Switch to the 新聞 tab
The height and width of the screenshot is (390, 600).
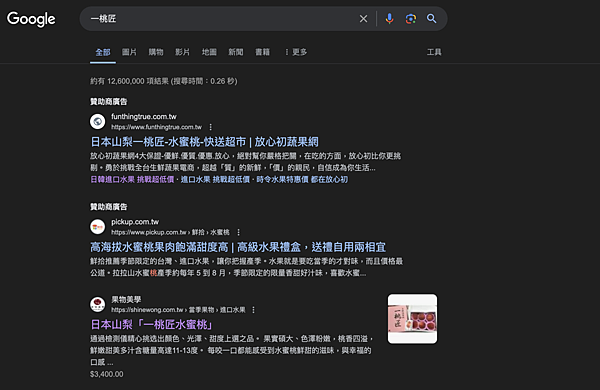pyautogui.click(x=236, y=52)
